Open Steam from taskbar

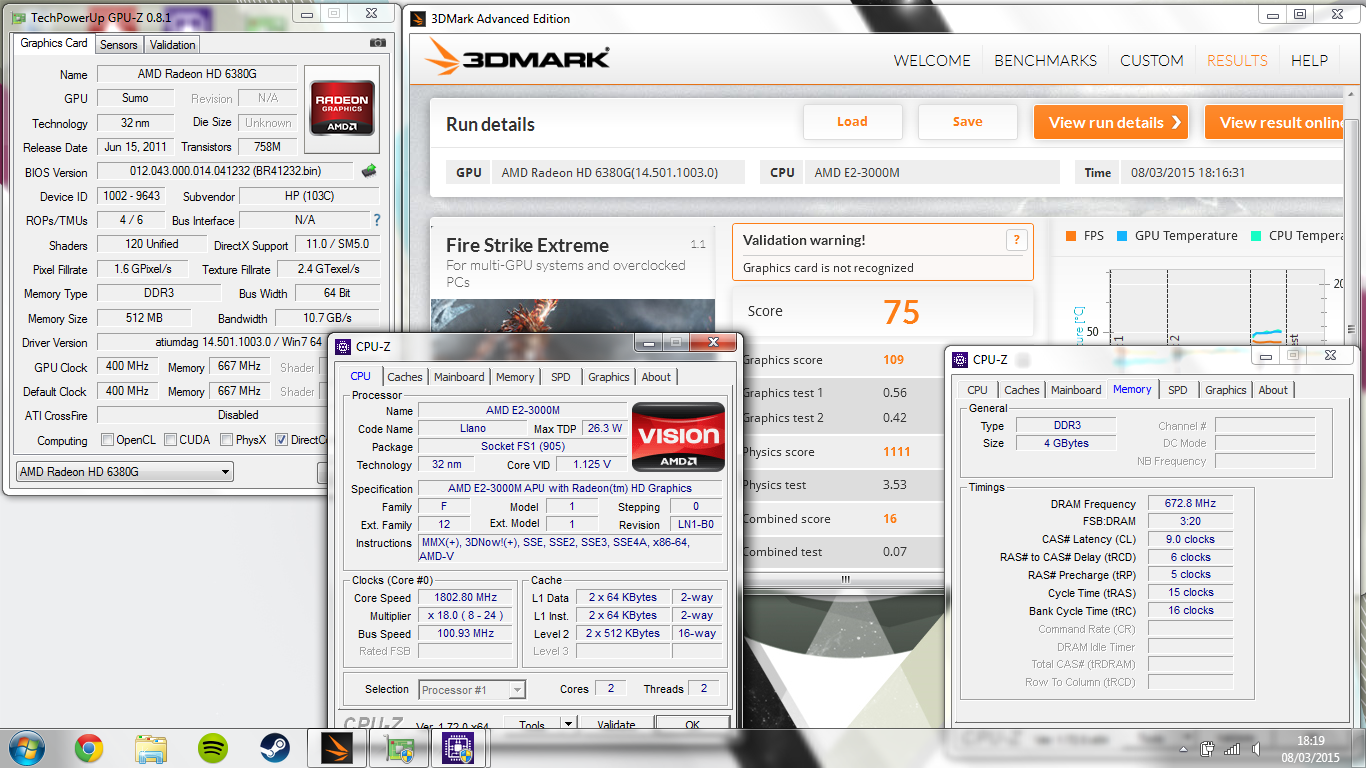pos(275,747)
